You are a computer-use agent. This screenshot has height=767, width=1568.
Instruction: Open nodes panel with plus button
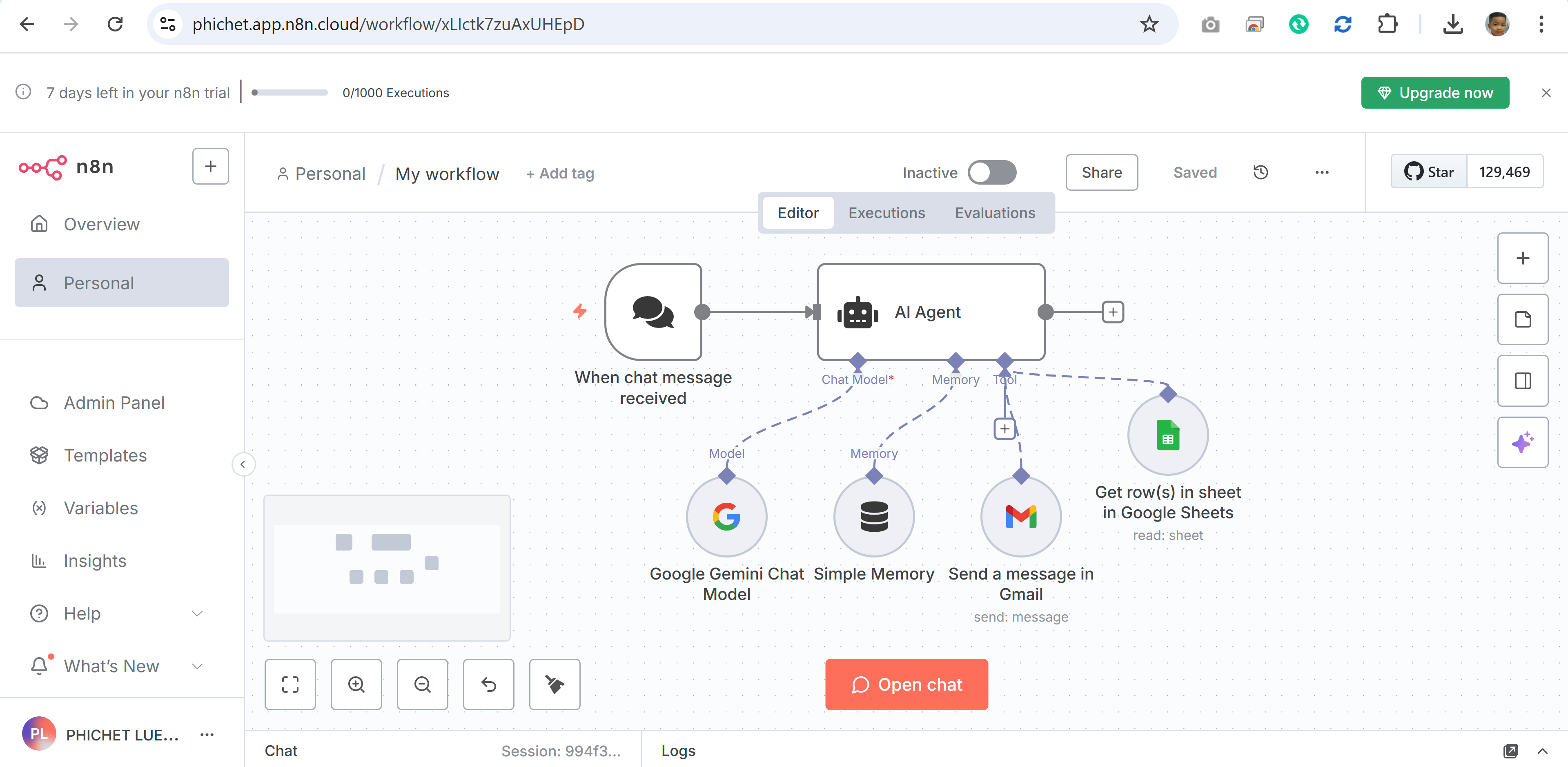pyautogui.click(x=1522, y=258)
